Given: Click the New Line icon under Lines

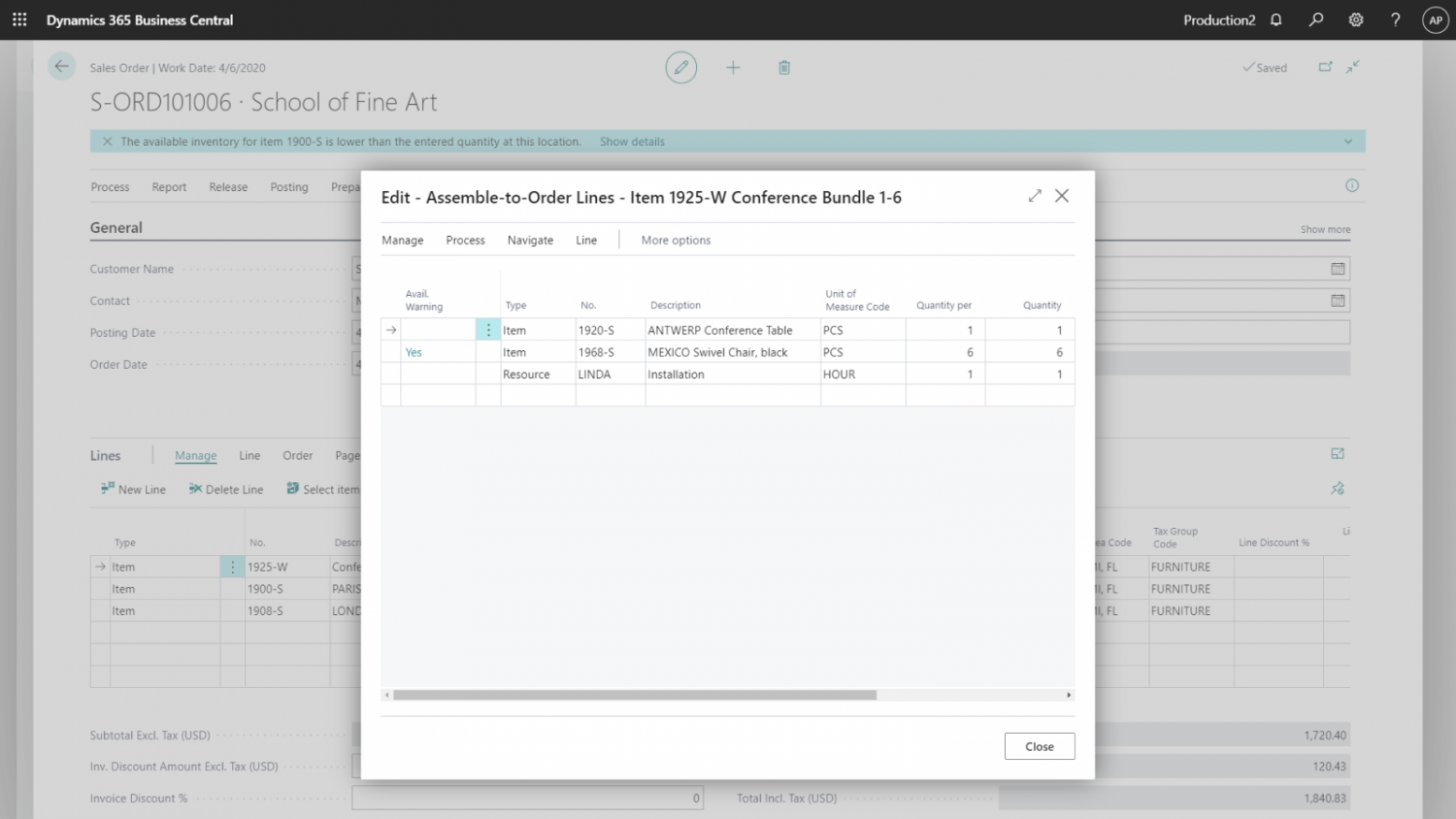Looking at the screenshot, I should coord(110,489).
